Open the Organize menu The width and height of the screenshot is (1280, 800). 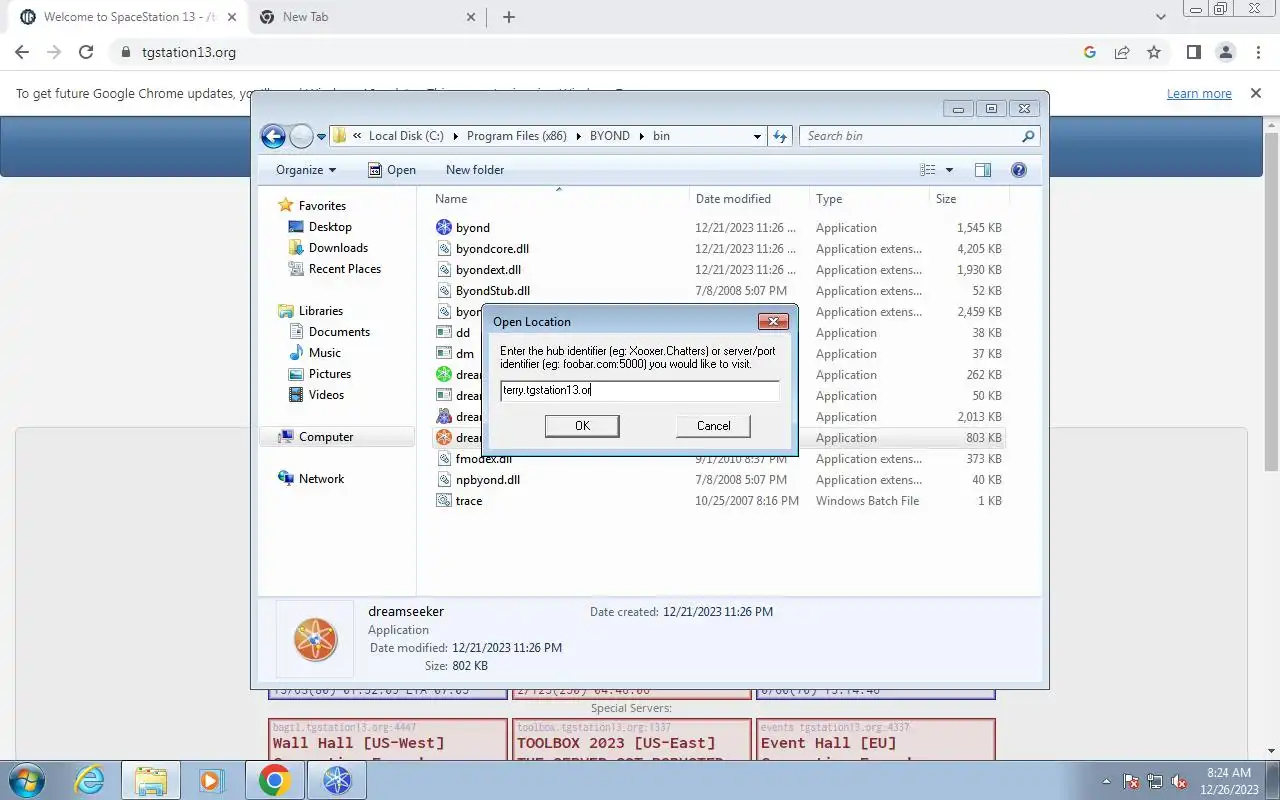pyautogui.click(x=306, y=170)
